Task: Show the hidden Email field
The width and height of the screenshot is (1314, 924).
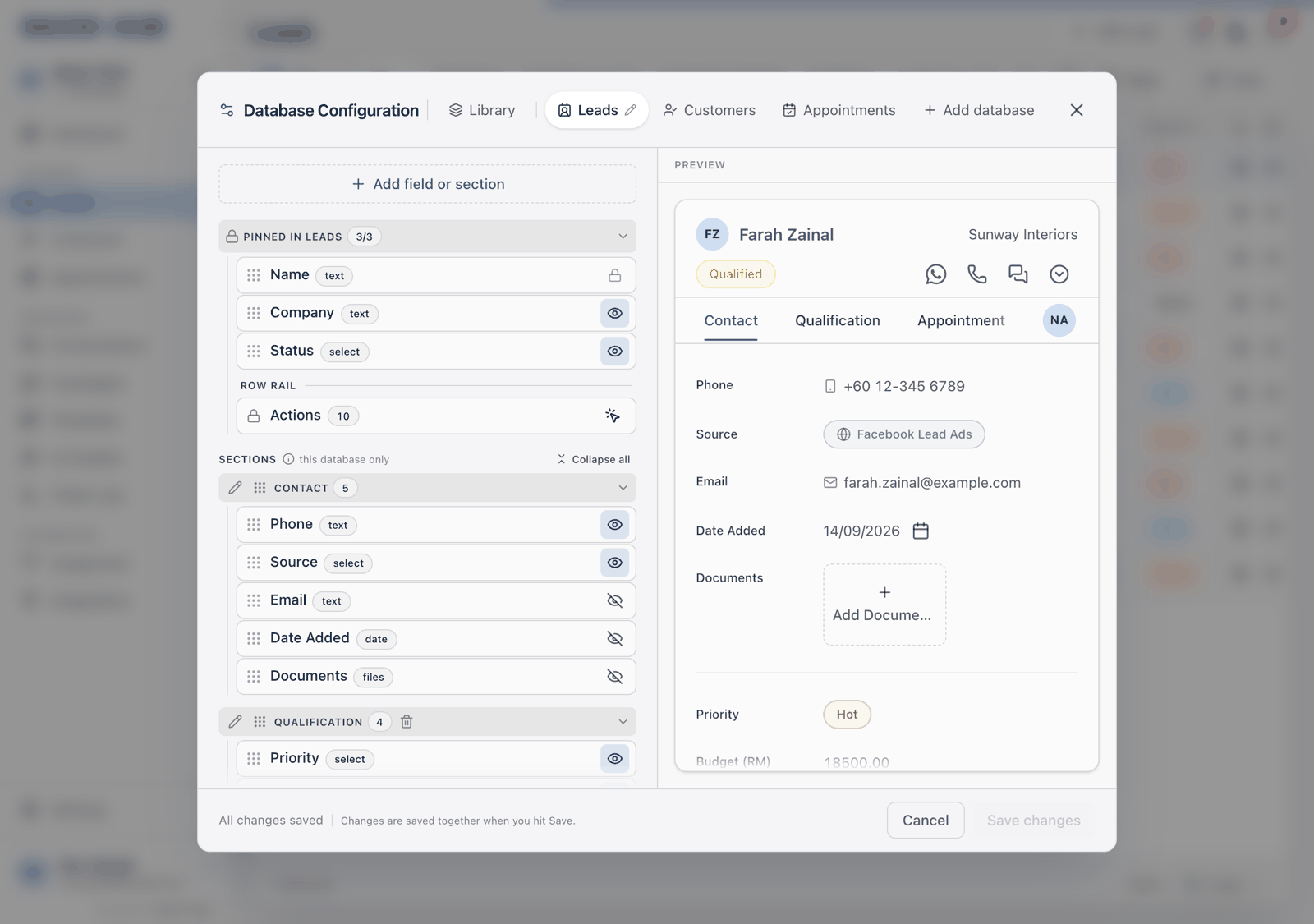Action: [614, 600]
